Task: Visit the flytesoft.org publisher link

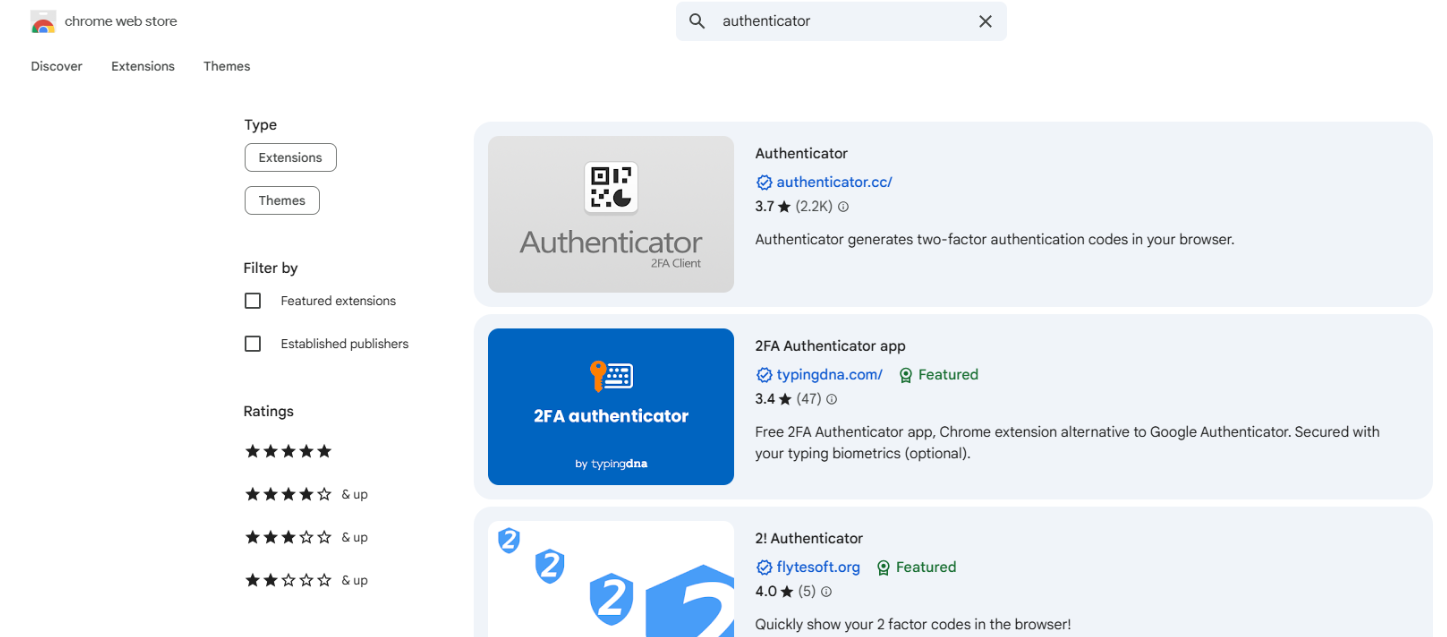Action: [818, 567]
